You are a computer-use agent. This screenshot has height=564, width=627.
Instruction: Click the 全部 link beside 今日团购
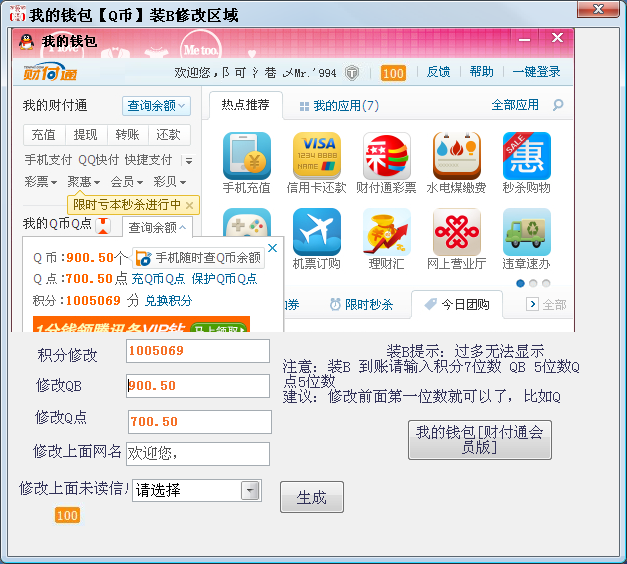pos(554,305)
